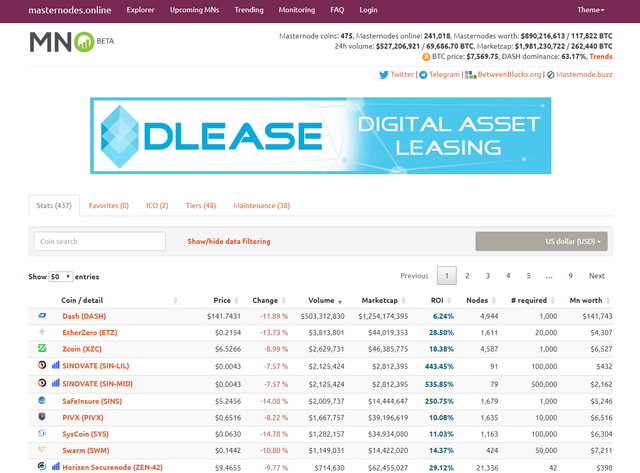The image size is (640, 473).
Task: Open the Theme dropdown menu
Action: (591, 10)
